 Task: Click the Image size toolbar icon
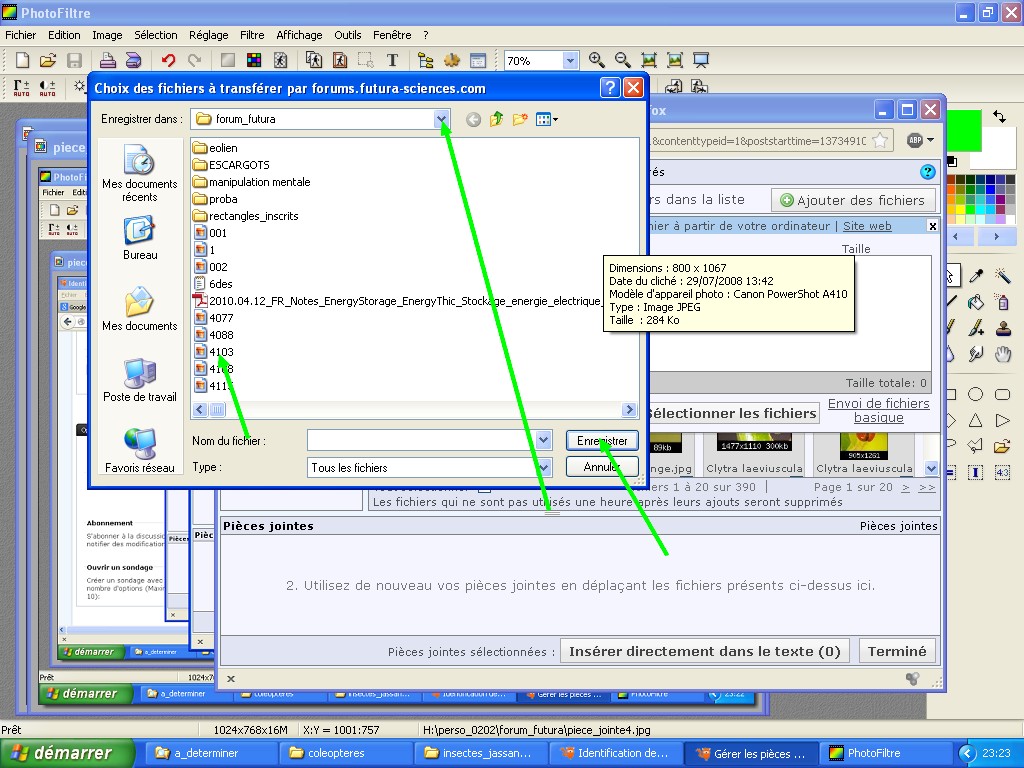314,60
